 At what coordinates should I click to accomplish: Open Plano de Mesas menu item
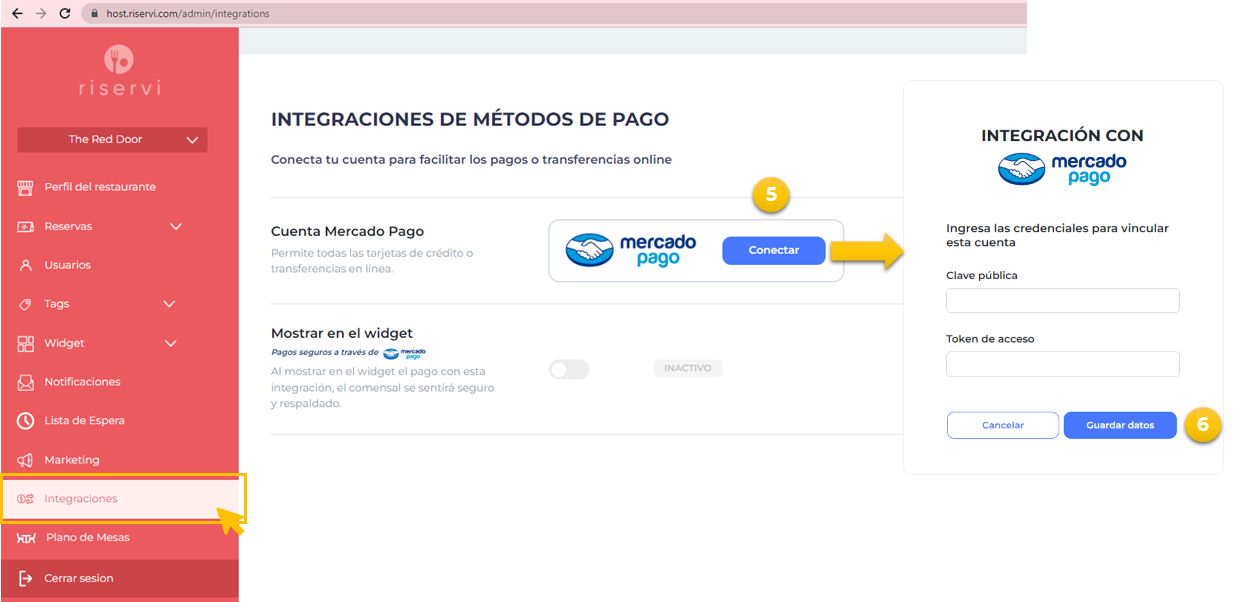pyautogui.click(x=88, y=538)
